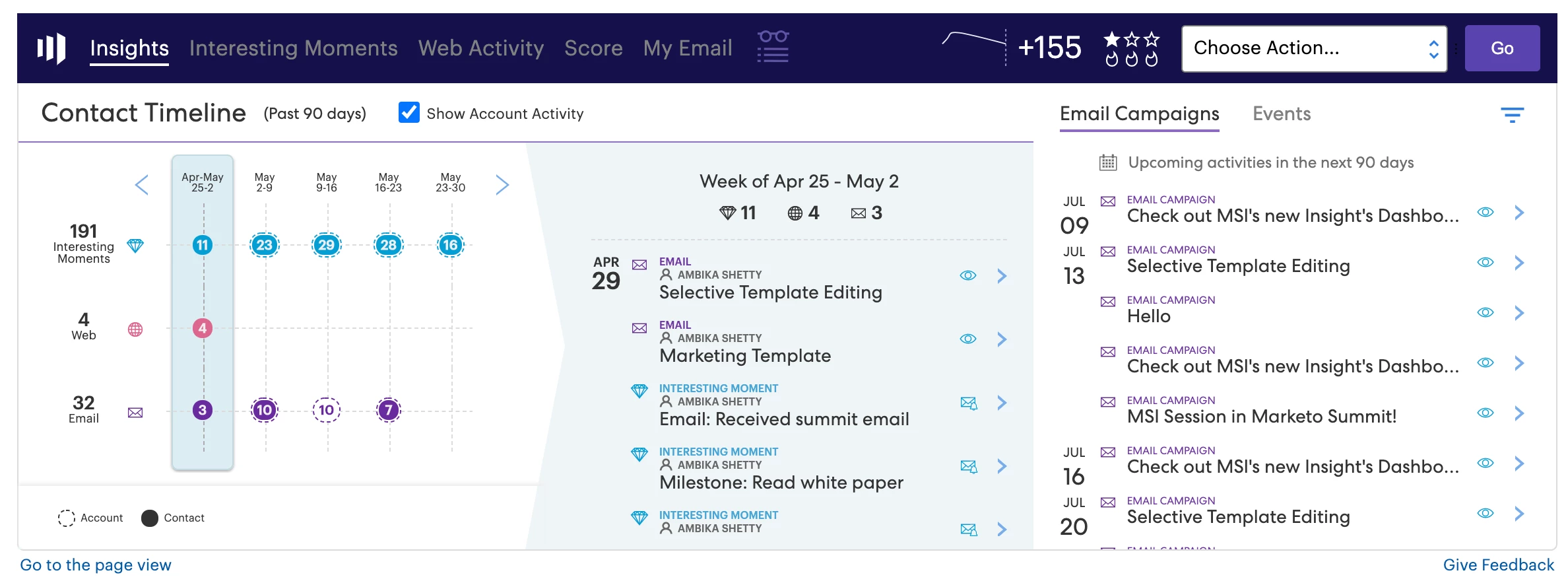
Task: Click the stars and flames priority icon
Action: coord(1131,49)
